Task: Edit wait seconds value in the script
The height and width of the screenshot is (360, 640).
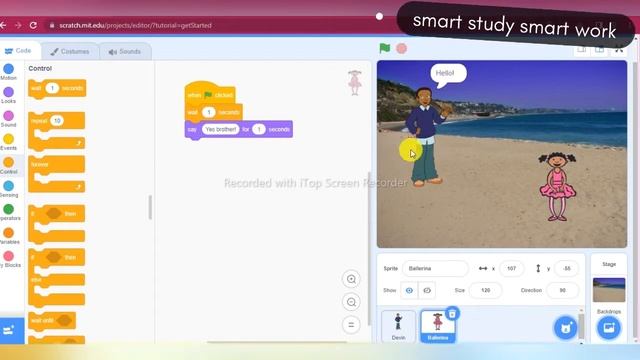Action: 209,112
